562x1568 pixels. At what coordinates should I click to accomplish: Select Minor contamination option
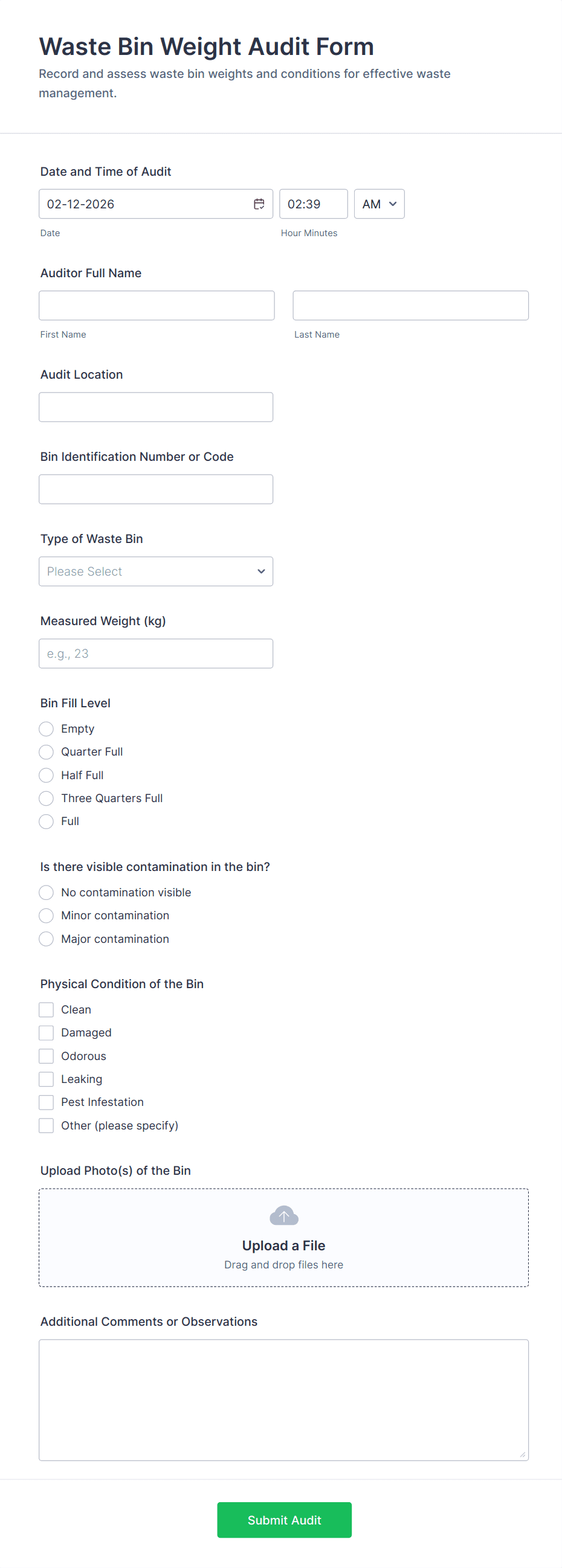[47, 916]
